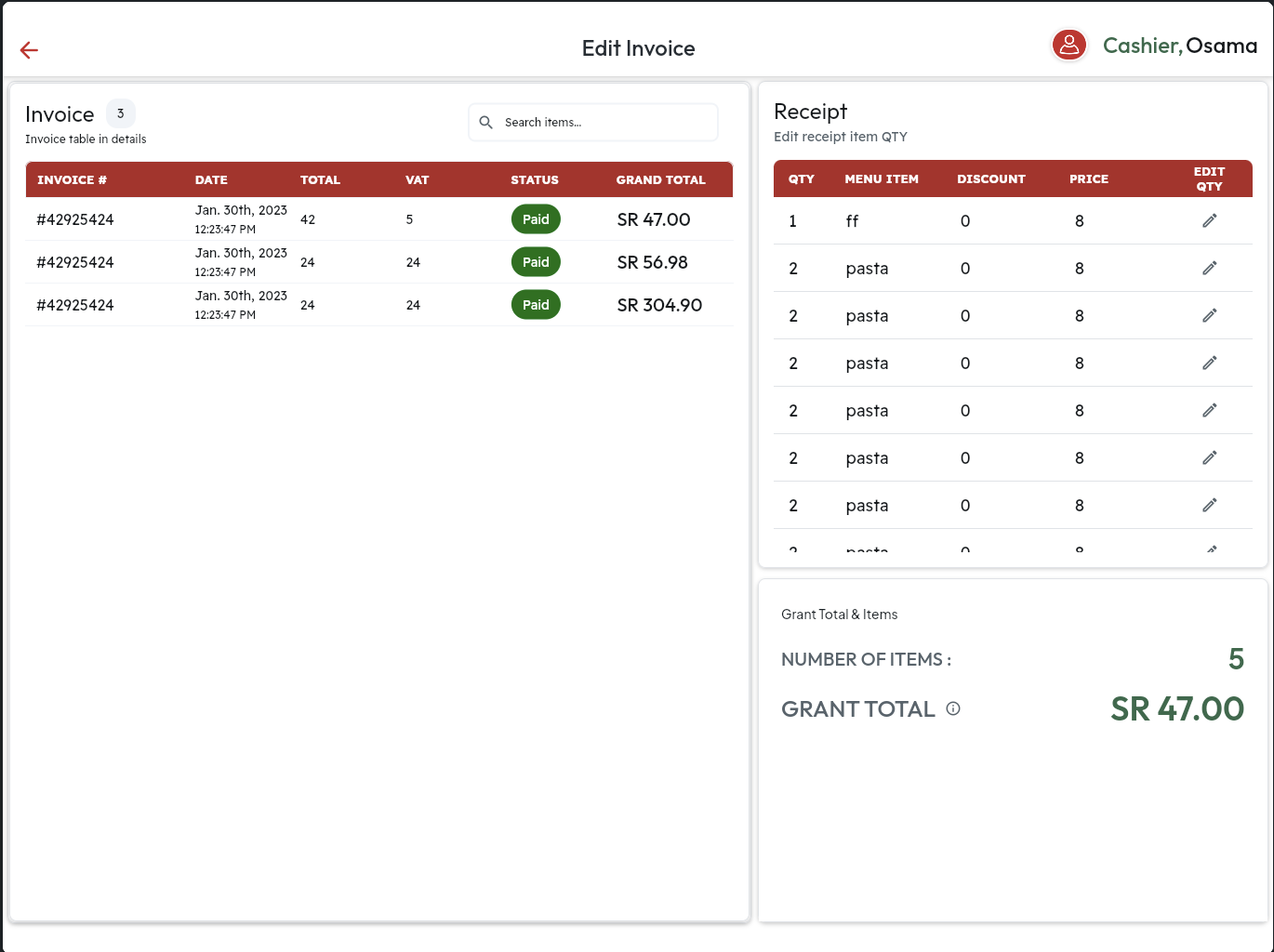The width and height of the screenshot is (1274, 952).
Task: Click the MENU ITEM column header in Receipt
Action: pyautogui.click(x=881, y=179)
